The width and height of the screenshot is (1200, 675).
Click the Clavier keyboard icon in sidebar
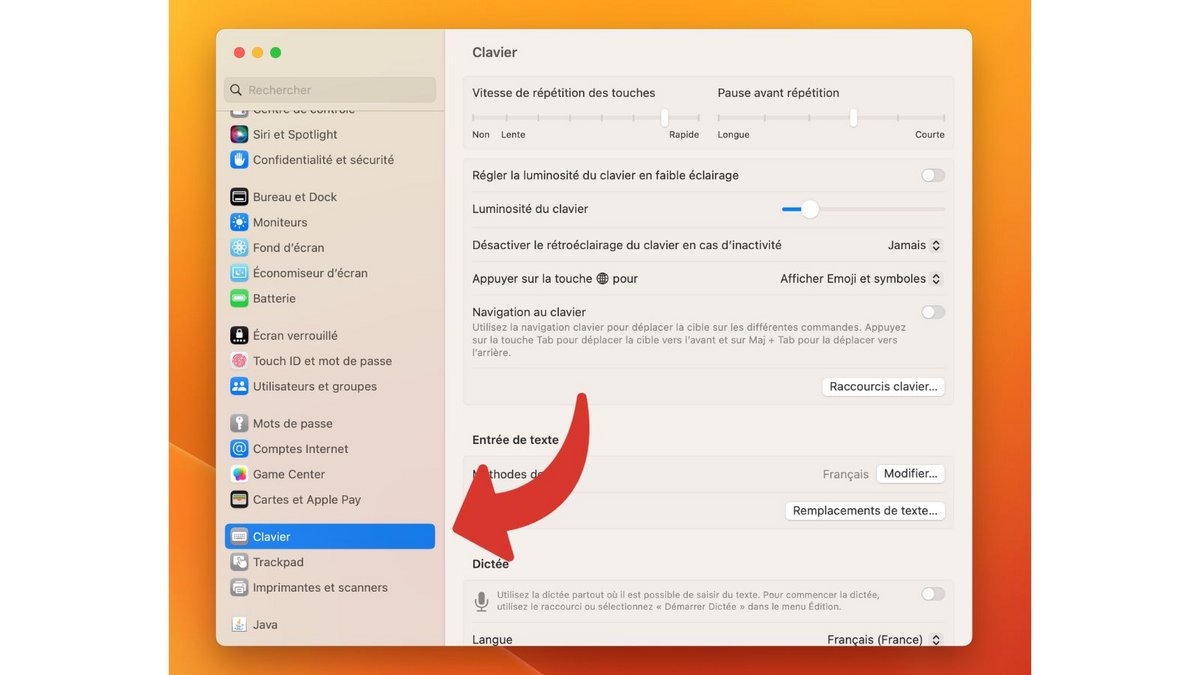239,537
